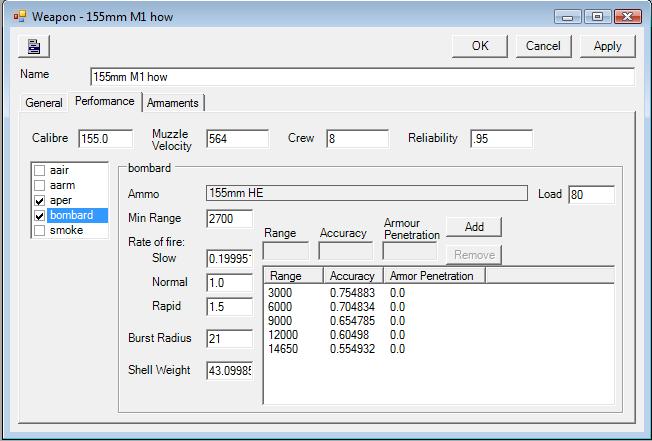
Task: Click accuracy value 0.654785
Action: click(352, 321)
